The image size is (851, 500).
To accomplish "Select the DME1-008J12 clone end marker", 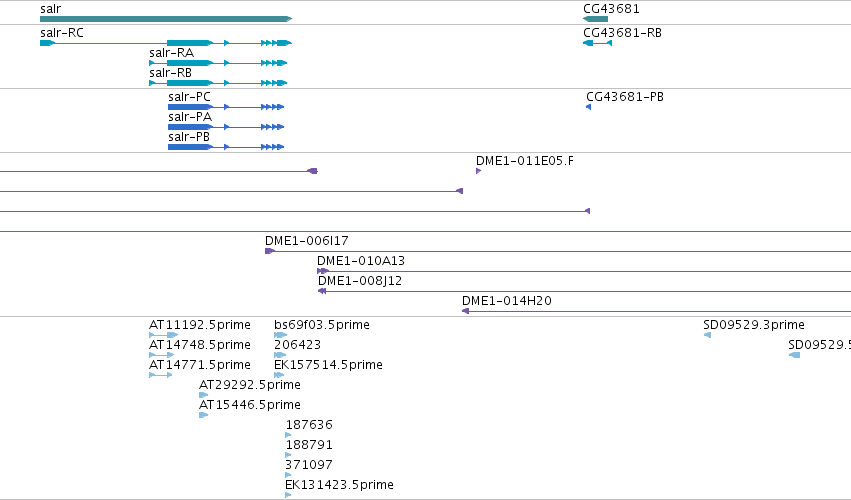I will 322,291.
